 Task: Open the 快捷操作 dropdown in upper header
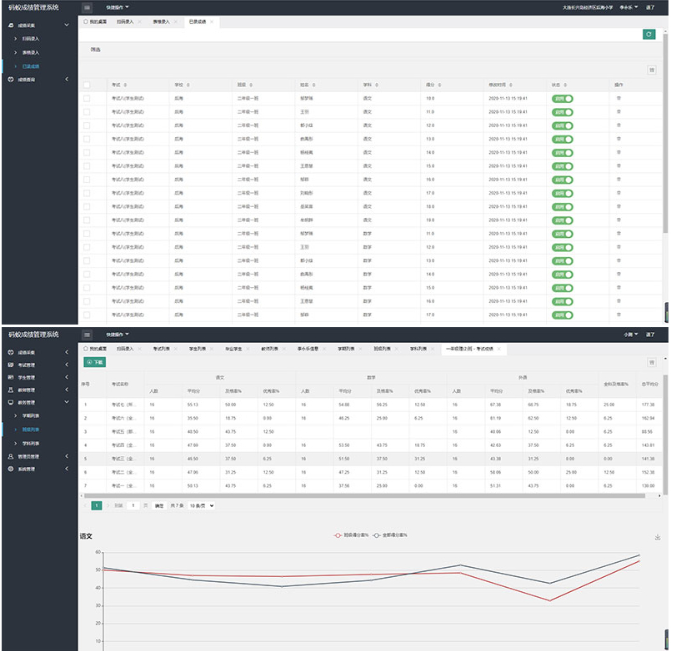coord(117,7)
